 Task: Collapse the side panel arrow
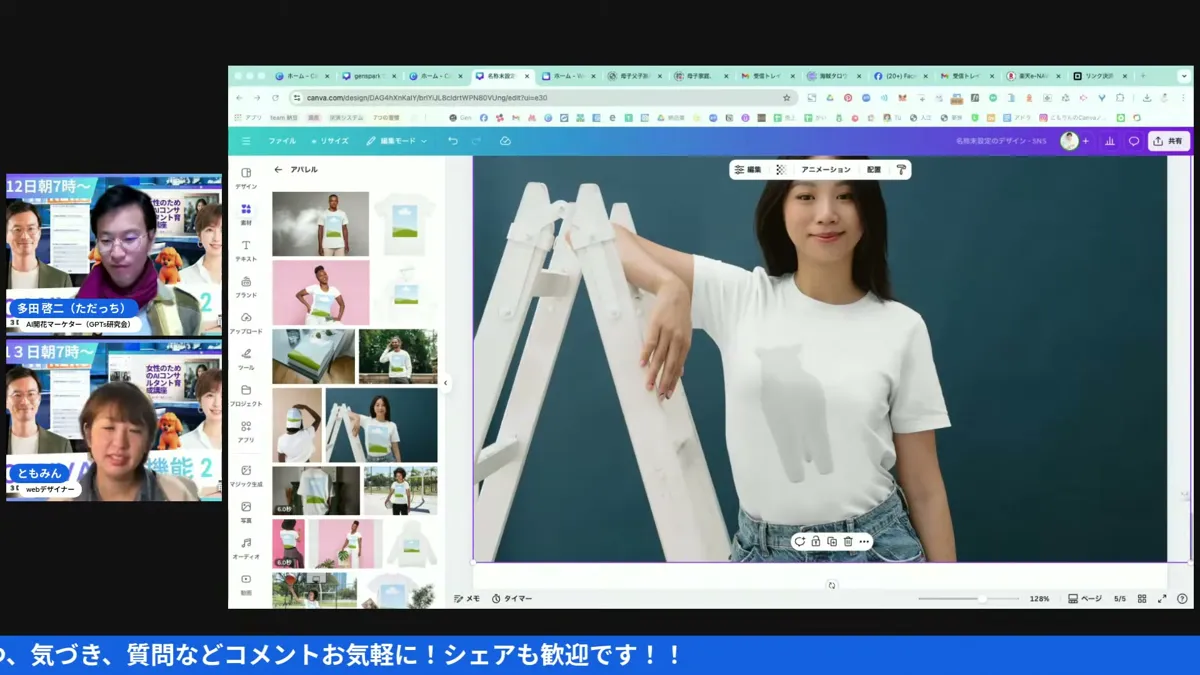(446, 383)
